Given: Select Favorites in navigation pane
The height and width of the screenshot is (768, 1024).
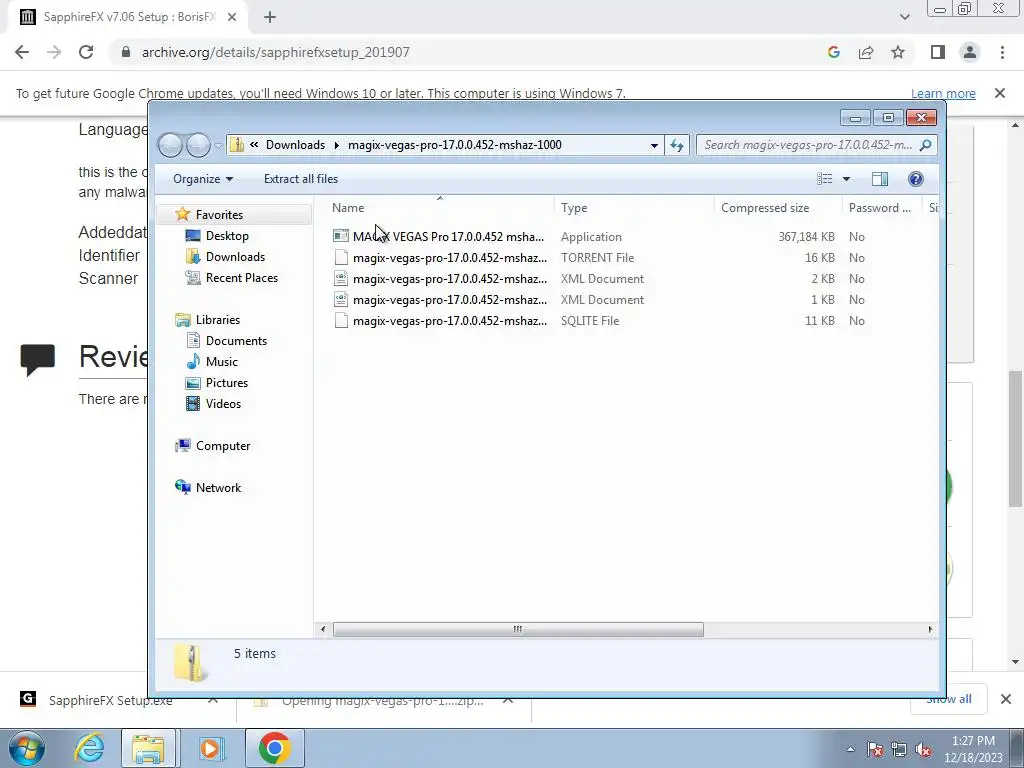Looking at the screenshot, I should (x=219, y=214).
